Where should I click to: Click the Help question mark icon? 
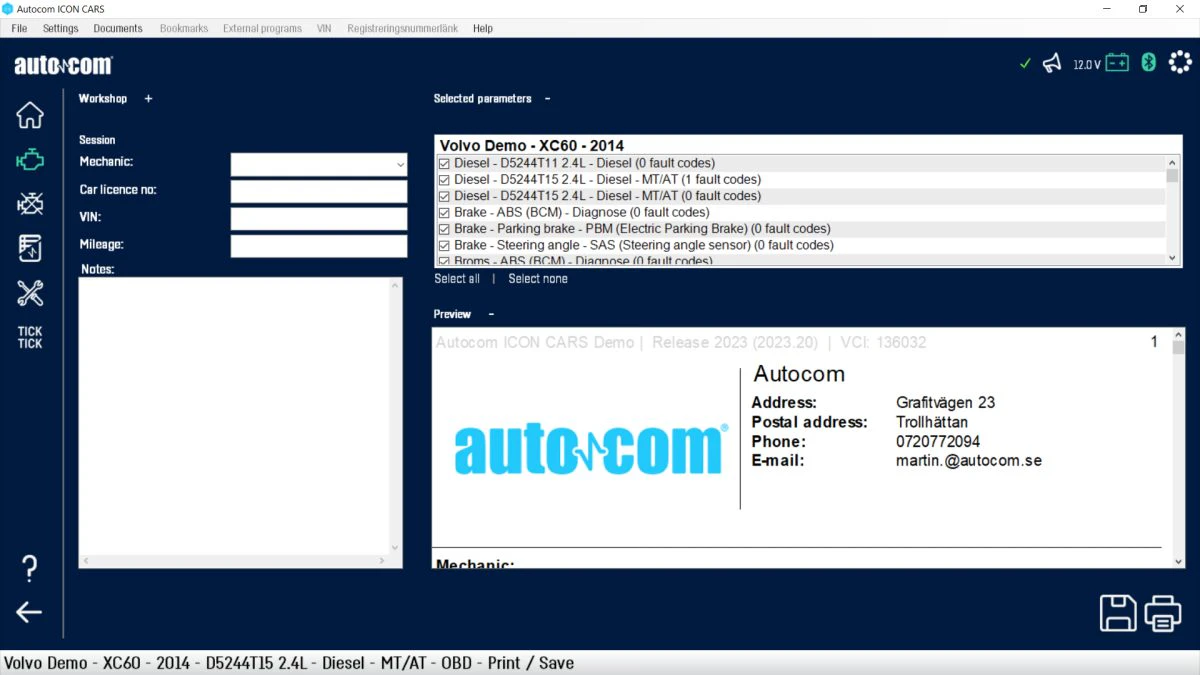coord(30,567)
